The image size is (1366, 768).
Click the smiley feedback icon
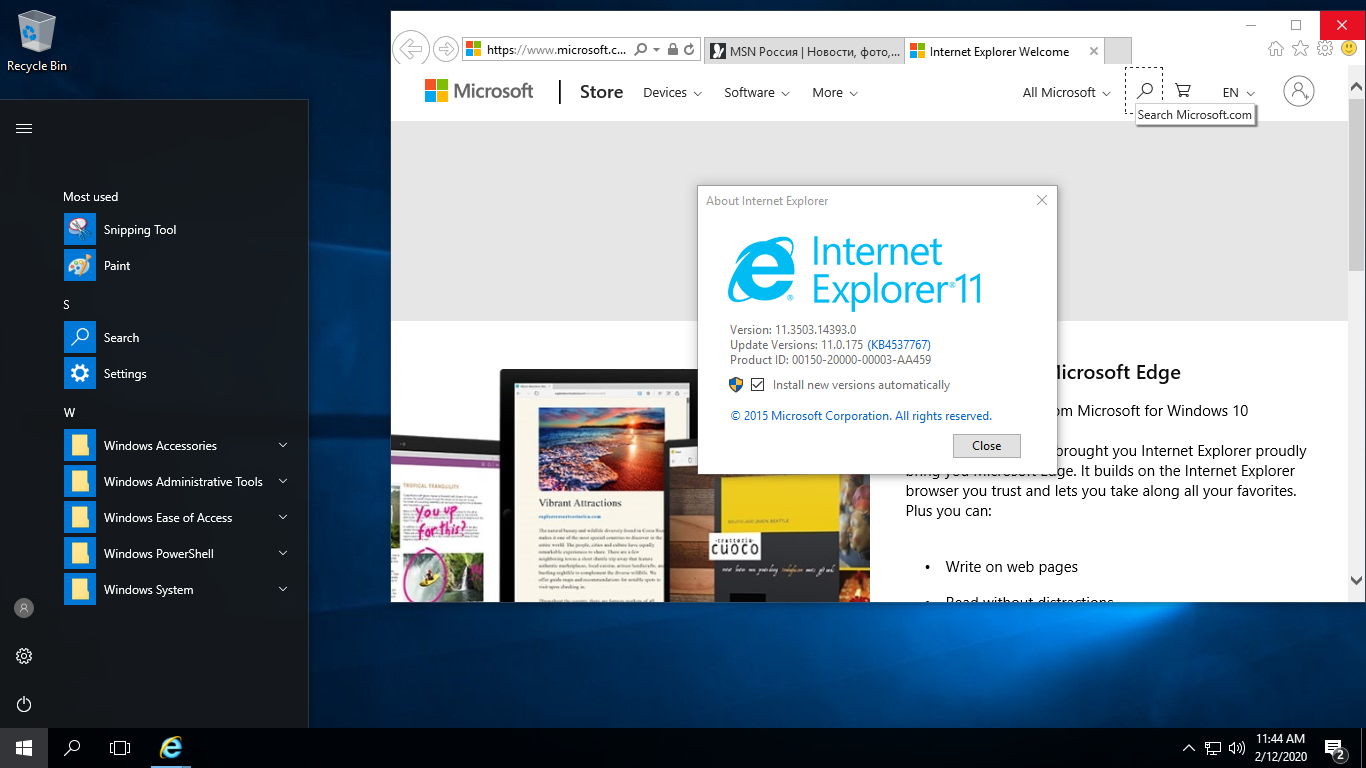tap(1349, 48)
